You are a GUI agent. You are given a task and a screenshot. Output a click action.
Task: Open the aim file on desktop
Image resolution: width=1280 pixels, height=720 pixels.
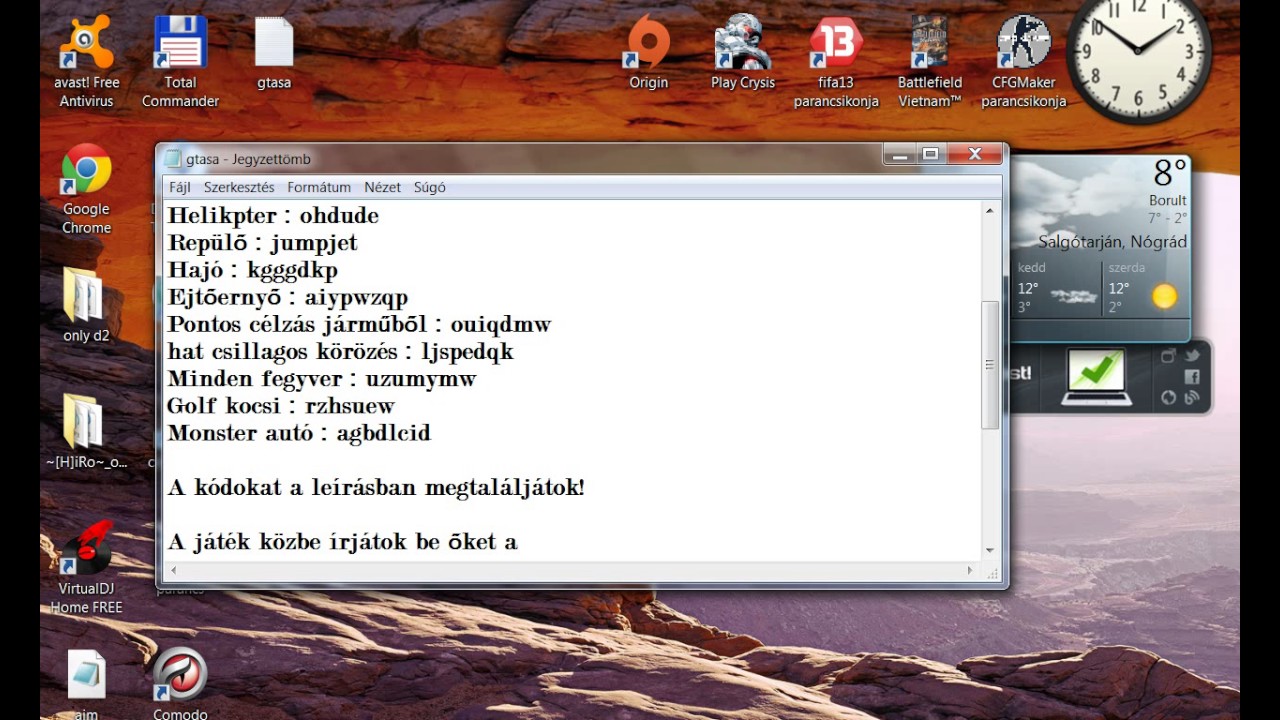86,684
